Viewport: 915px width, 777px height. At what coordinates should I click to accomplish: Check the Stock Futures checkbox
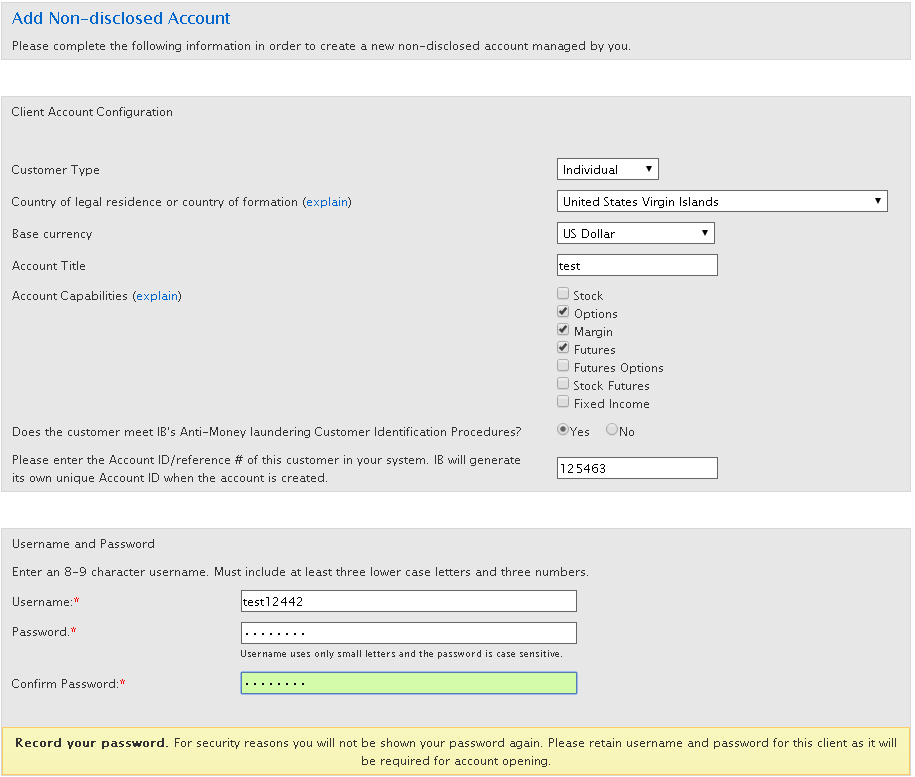pyautogui.click(x=563, y=385)
